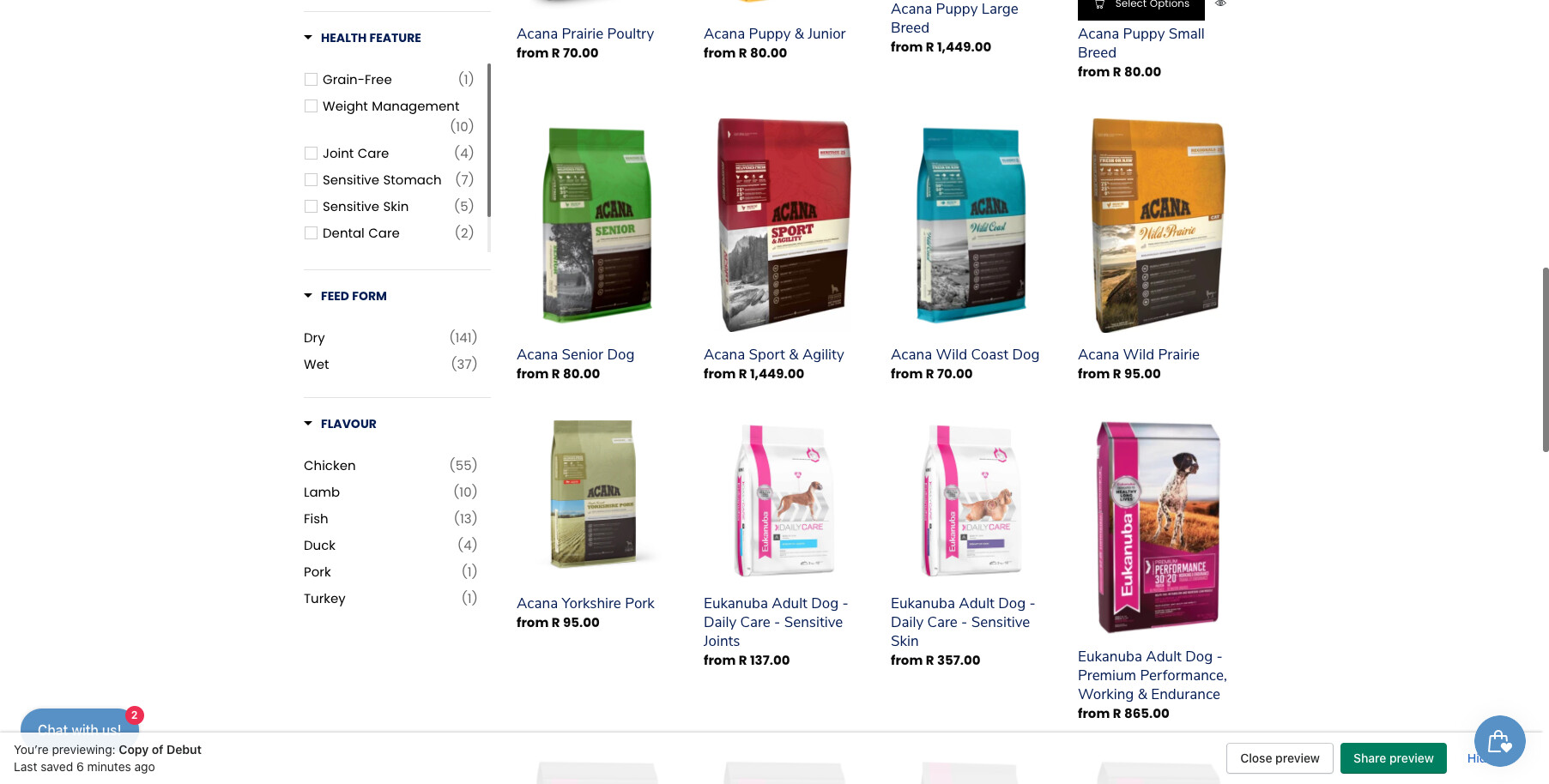This screenshot has height=784, width=1549.
Task: Click the quick view eye icon
Action: point(1220,3)
